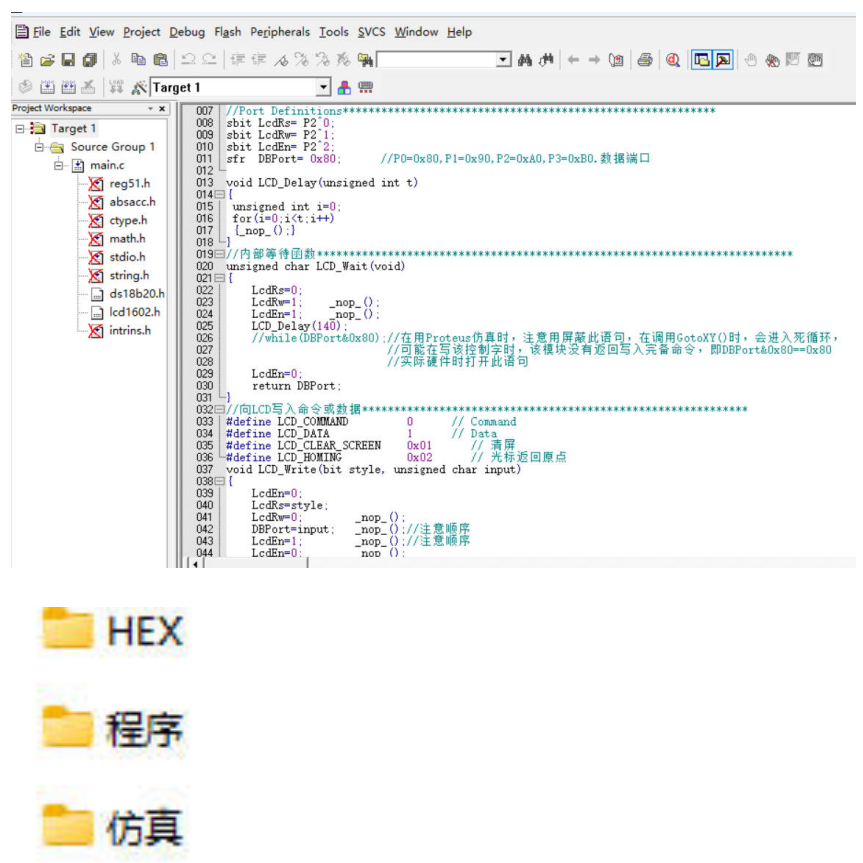Click the Find binoculars icon
This screenshot has width=863, height=863.
(x=525, y=61)
